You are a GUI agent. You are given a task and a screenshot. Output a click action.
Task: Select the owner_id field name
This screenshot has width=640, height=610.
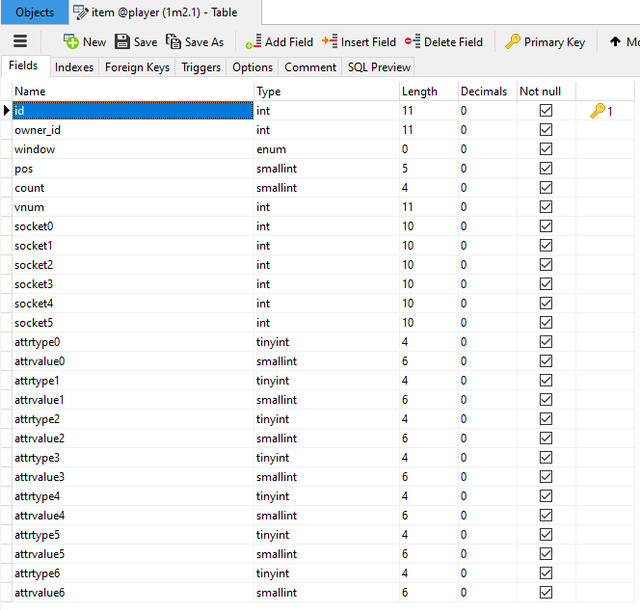[37, 130]
